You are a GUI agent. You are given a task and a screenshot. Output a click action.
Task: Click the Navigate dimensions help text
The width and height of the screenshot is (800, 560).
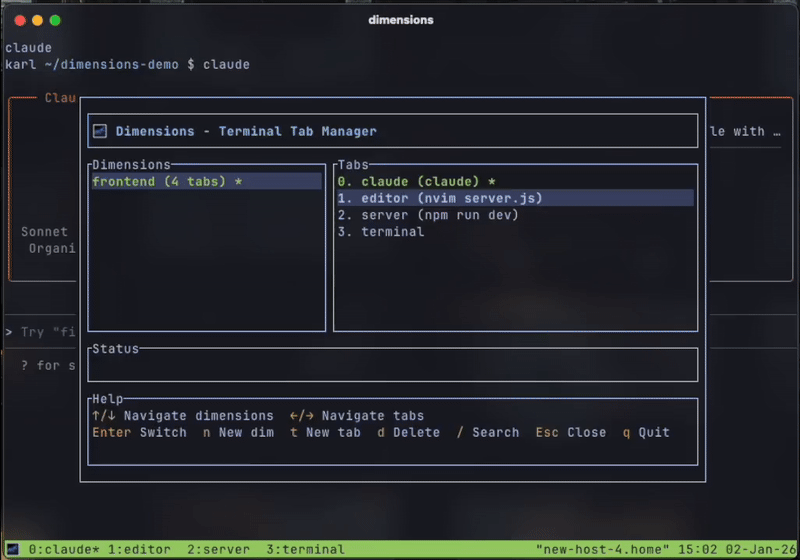click(x=198, y=416)
